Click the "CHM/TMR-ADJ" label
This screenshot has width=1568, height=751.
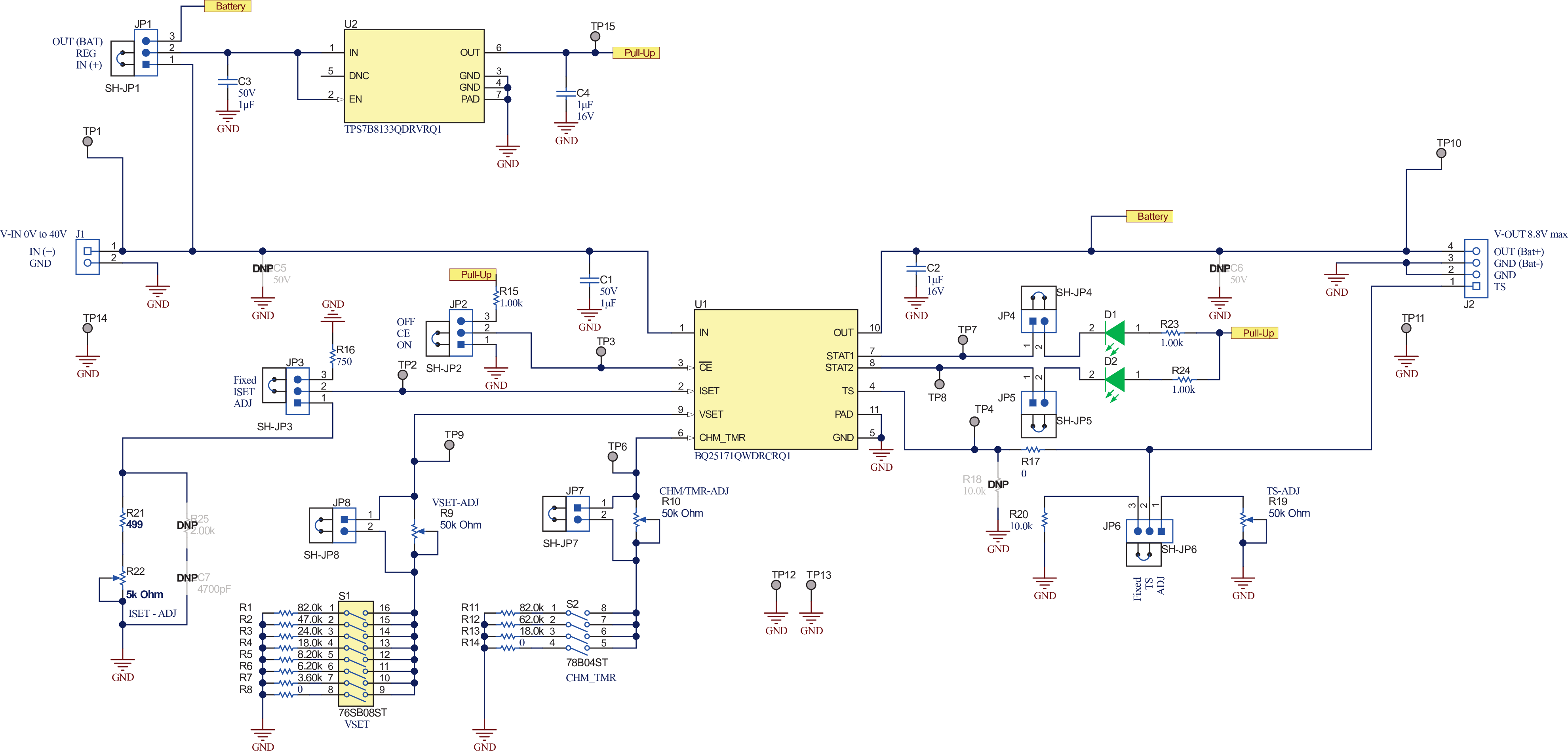click(694, 491)
